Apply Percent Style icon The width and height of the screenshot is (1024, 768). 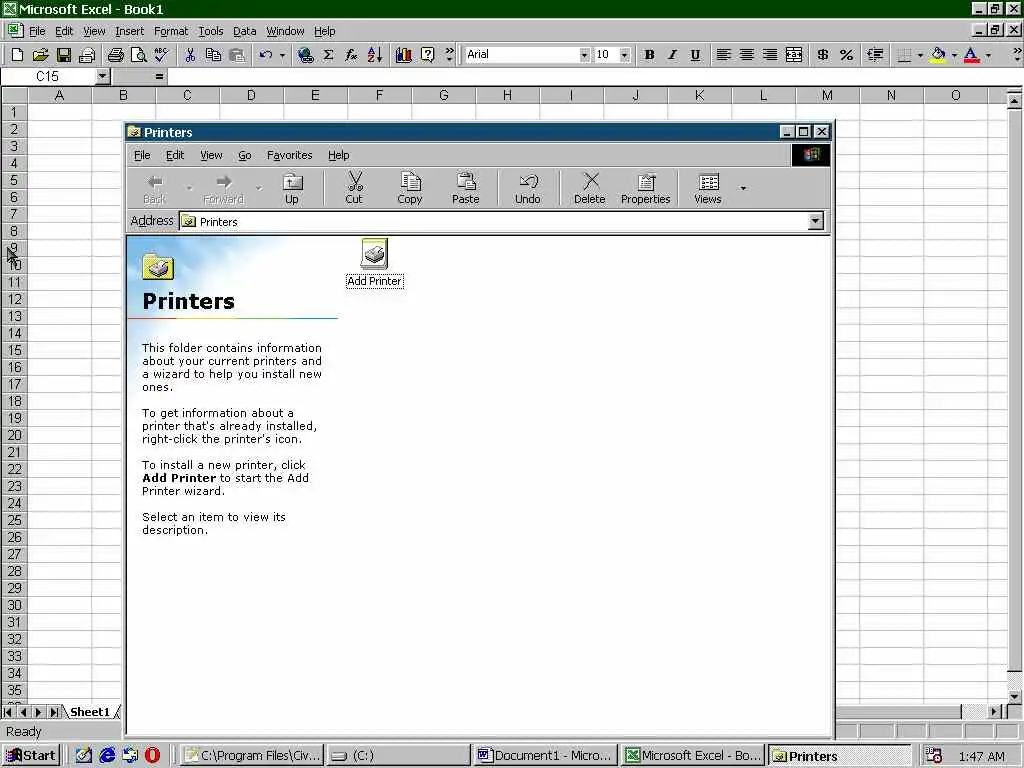tap(846, 55)
